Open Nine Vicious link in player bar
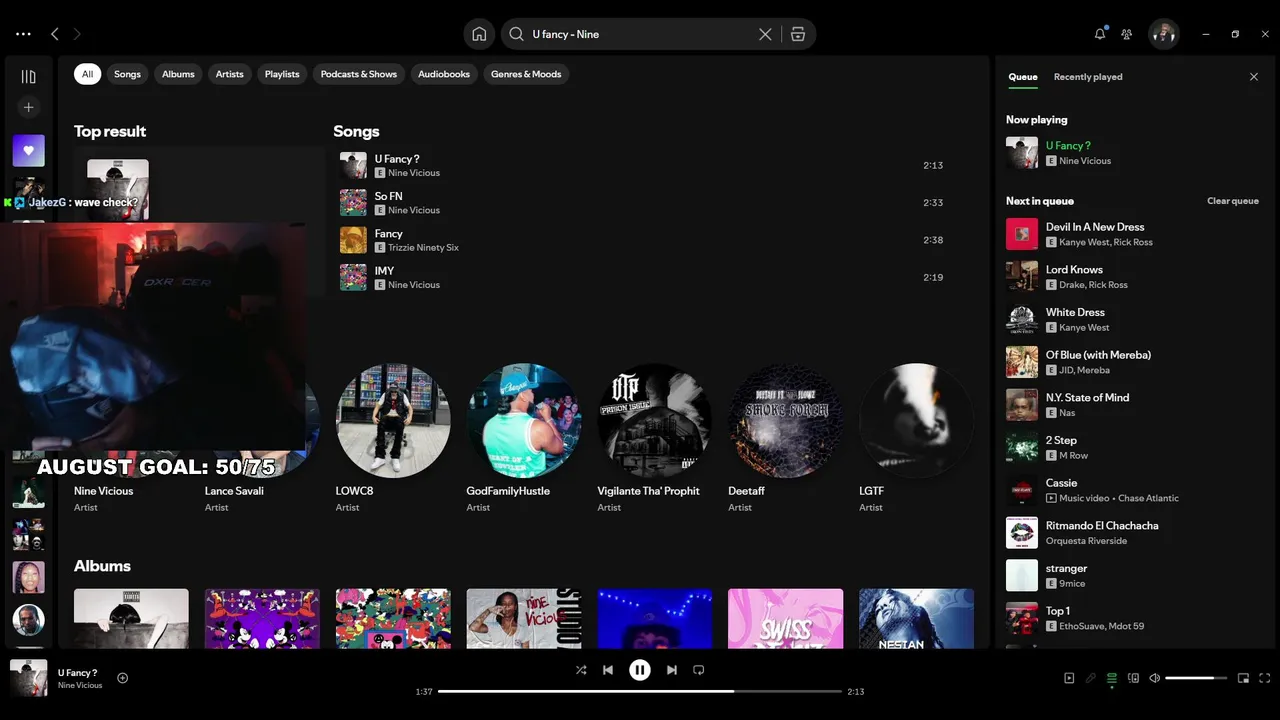 pyautogui.click(x=80, y=686)
